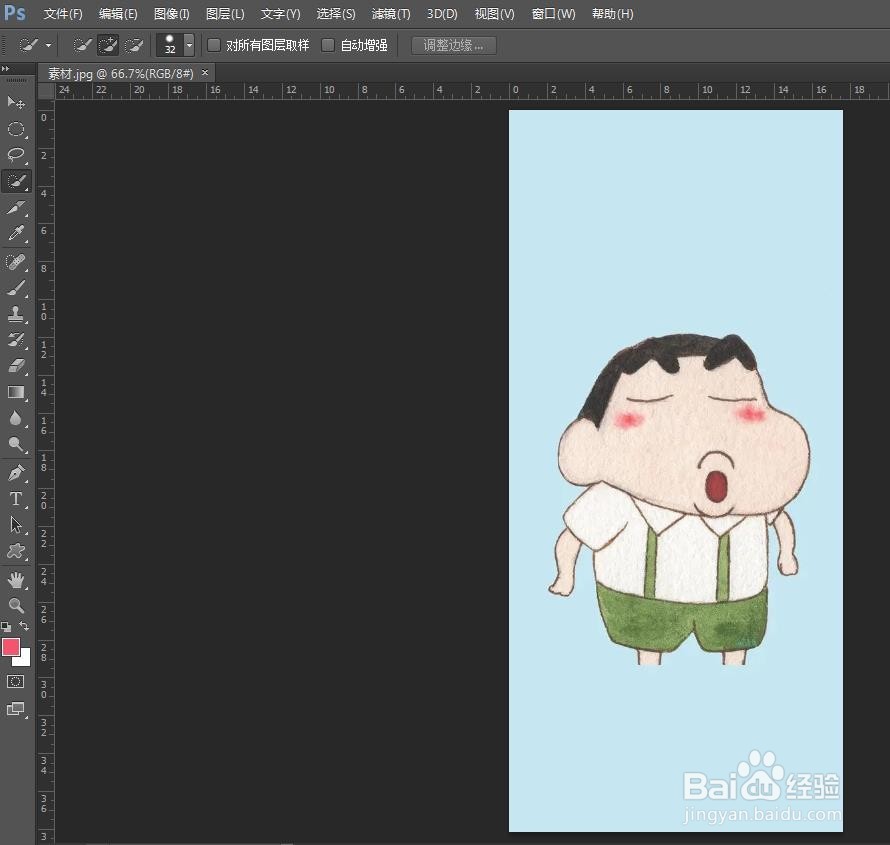Reset default foreground and background colors
890x845 pixels.
pyautogui.click(x=6, y=627)
